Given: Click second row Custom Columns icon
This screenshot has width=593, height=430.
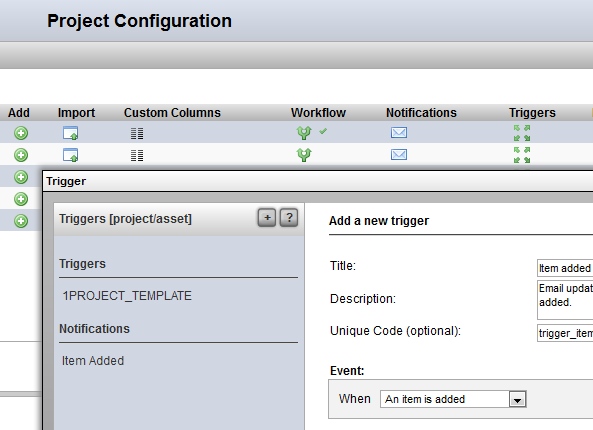Looking at the screenshot, I should point(137,155).
